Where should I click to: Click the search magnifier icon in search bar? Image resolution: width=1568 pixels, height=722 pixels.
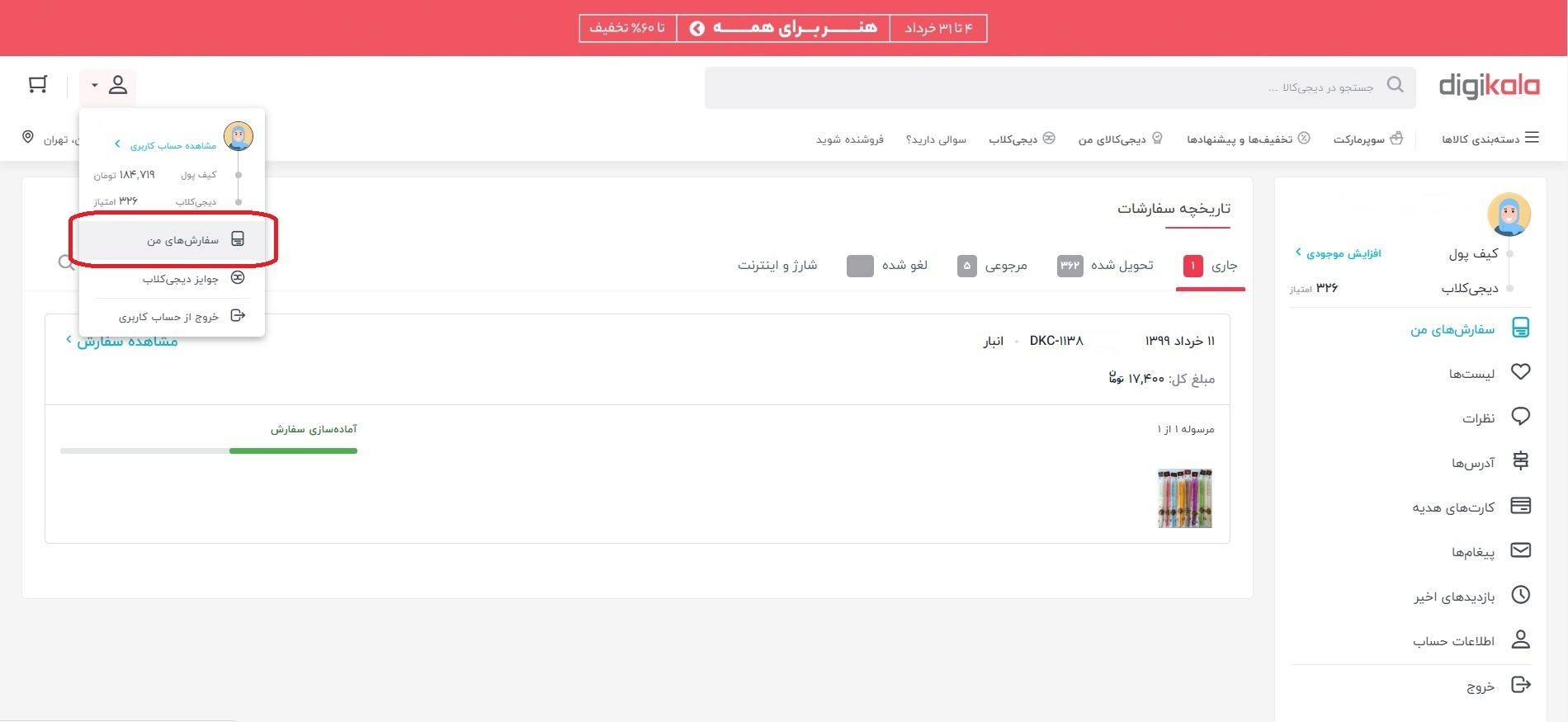(1395, 85)
